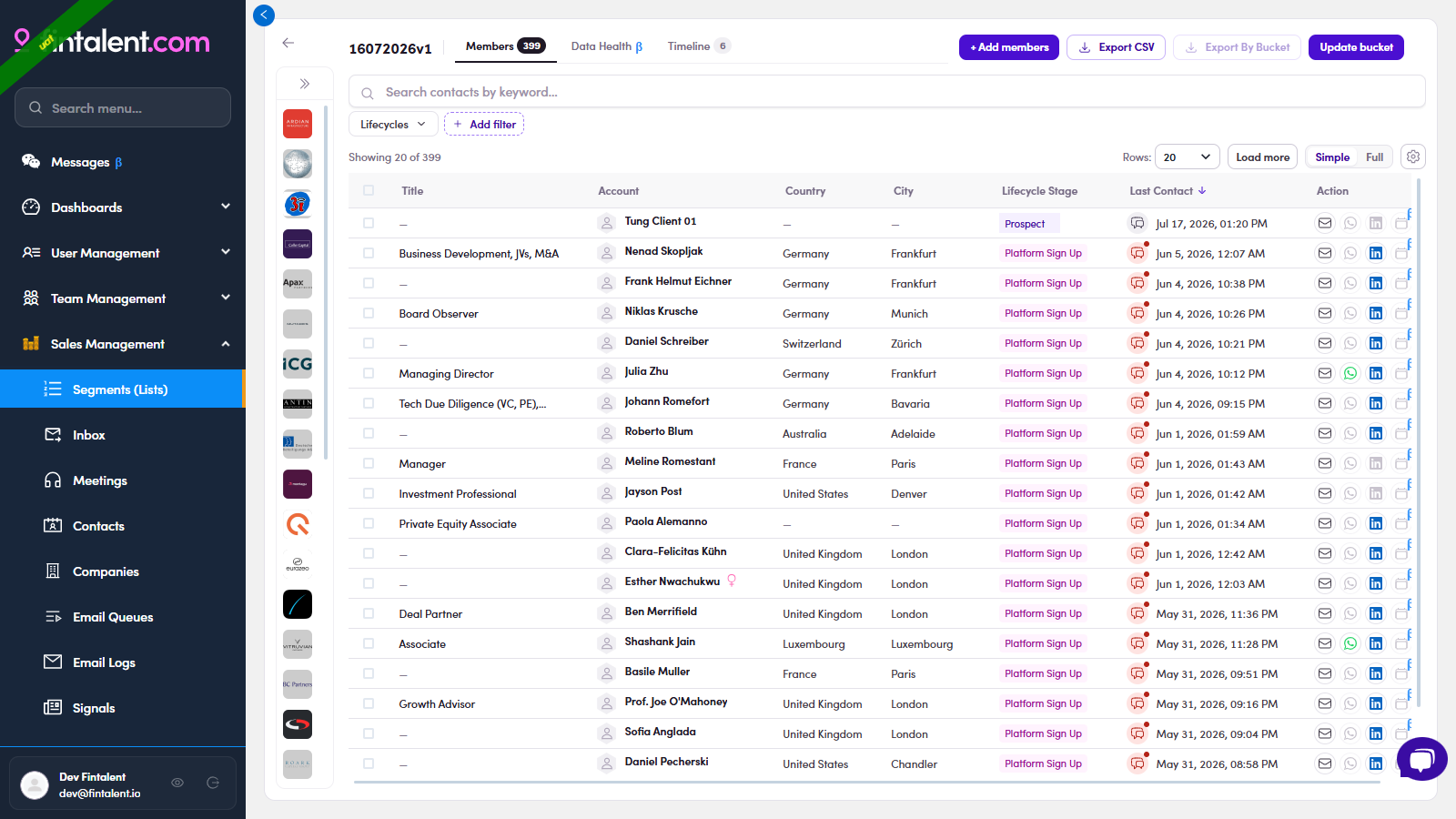Switch table view to Simple
The width and height of the screenshot is (1456, 819).
1332,157
